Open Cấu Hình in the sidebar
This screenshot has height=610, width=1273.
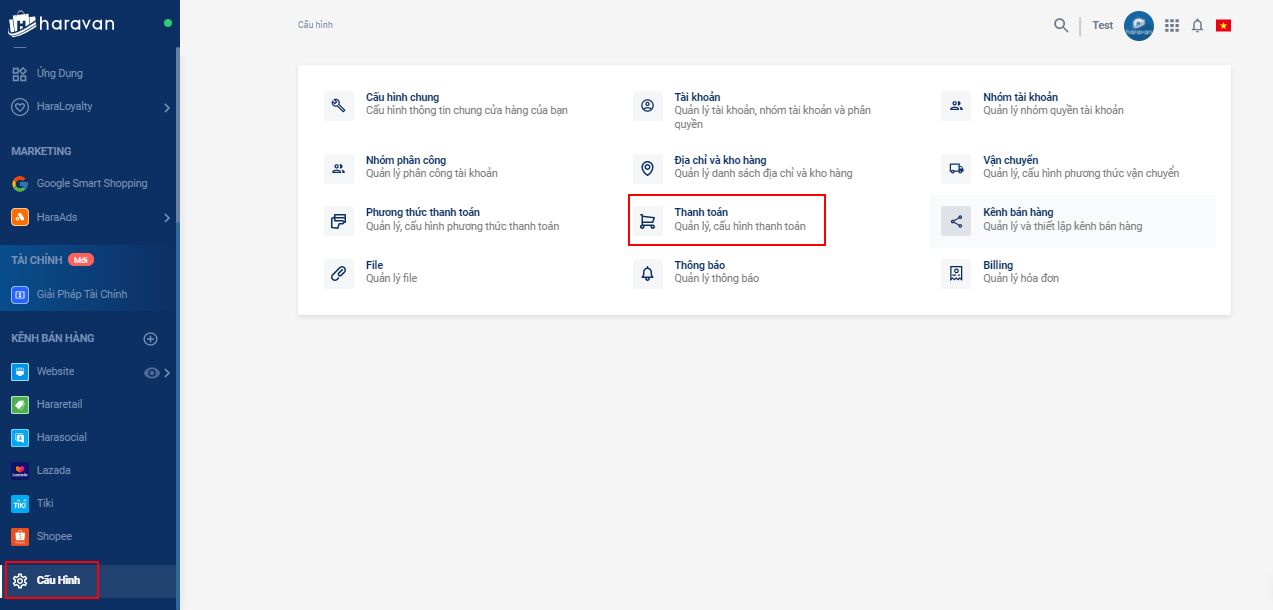pyautogui.click(x=57, y=581)
